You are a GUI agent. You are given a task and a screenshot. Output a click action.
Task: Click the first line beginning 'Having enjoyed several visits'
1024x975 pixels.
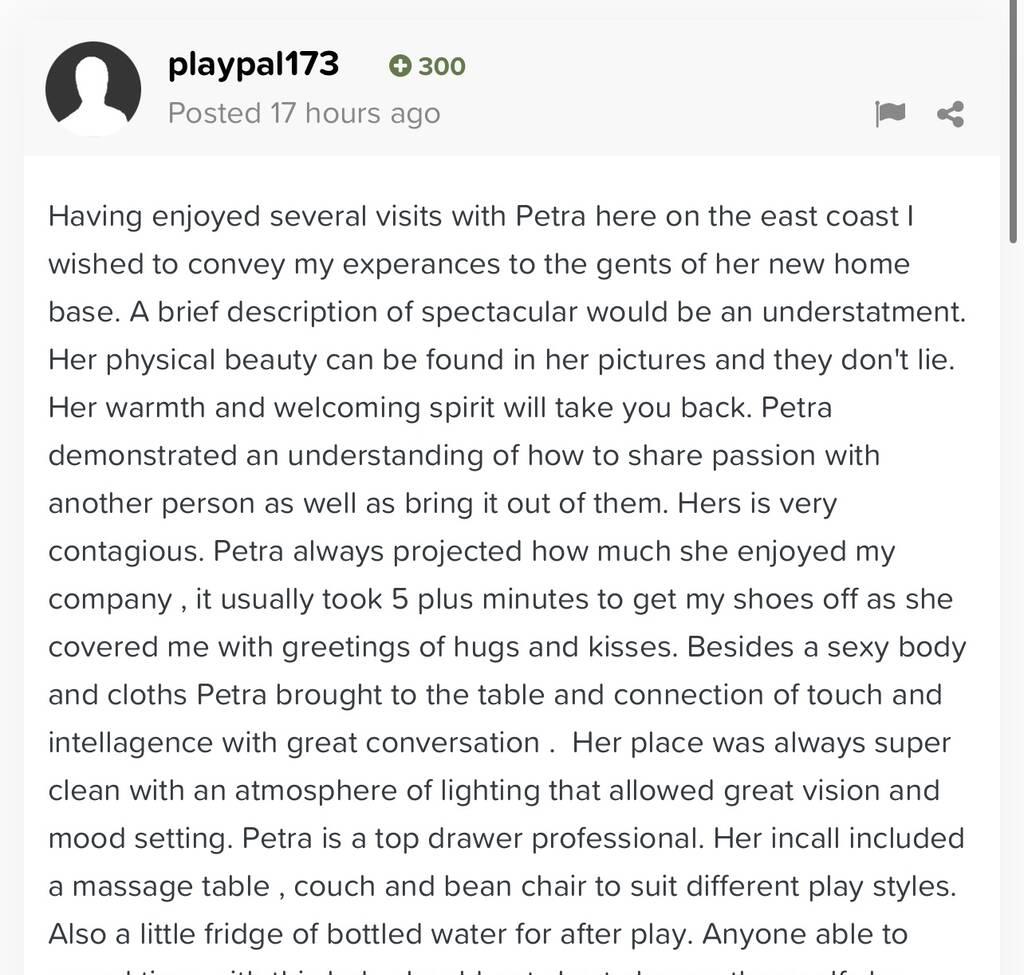(x=481, y=217)
